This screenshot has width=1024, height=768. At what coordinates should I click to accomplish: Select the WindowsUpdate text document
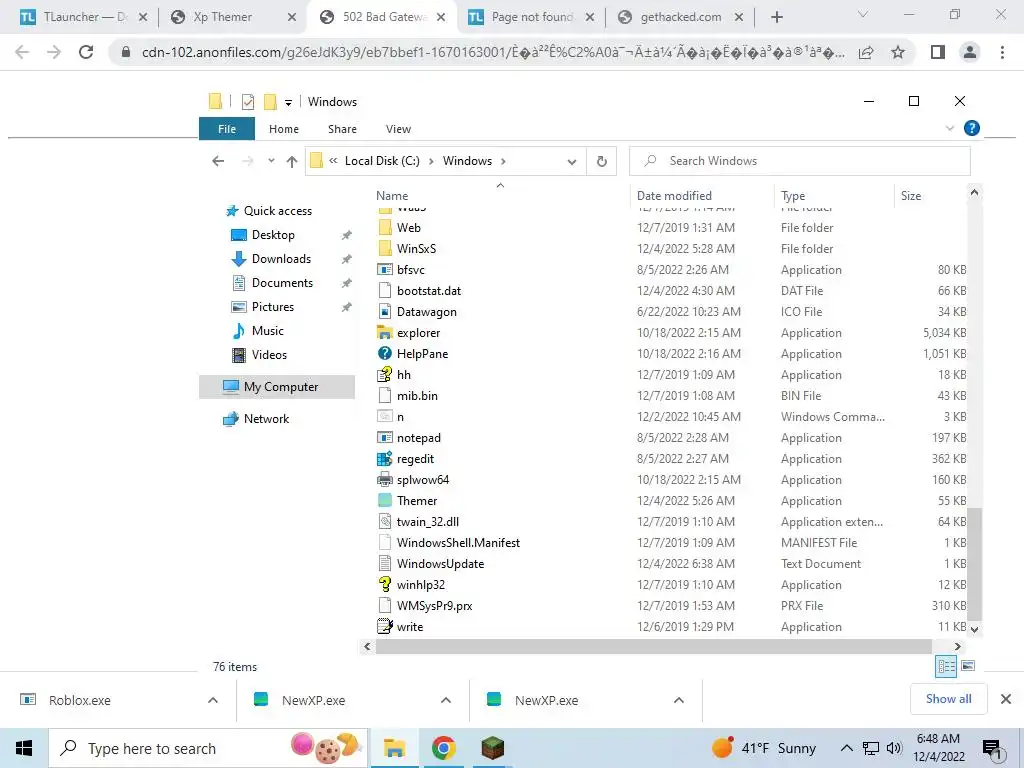(x=440, y=564)
